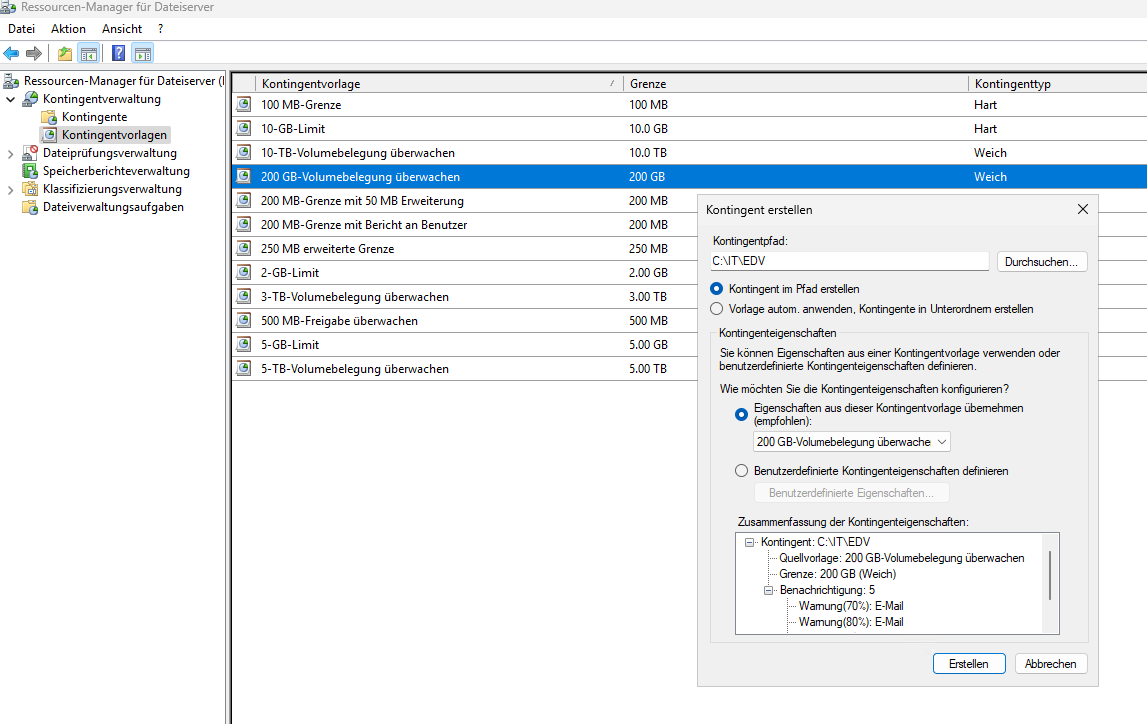1147x724 pixels.
Task: Click the Speicherberichteverwaltung icon in the tree
Action: click(30, 171)
